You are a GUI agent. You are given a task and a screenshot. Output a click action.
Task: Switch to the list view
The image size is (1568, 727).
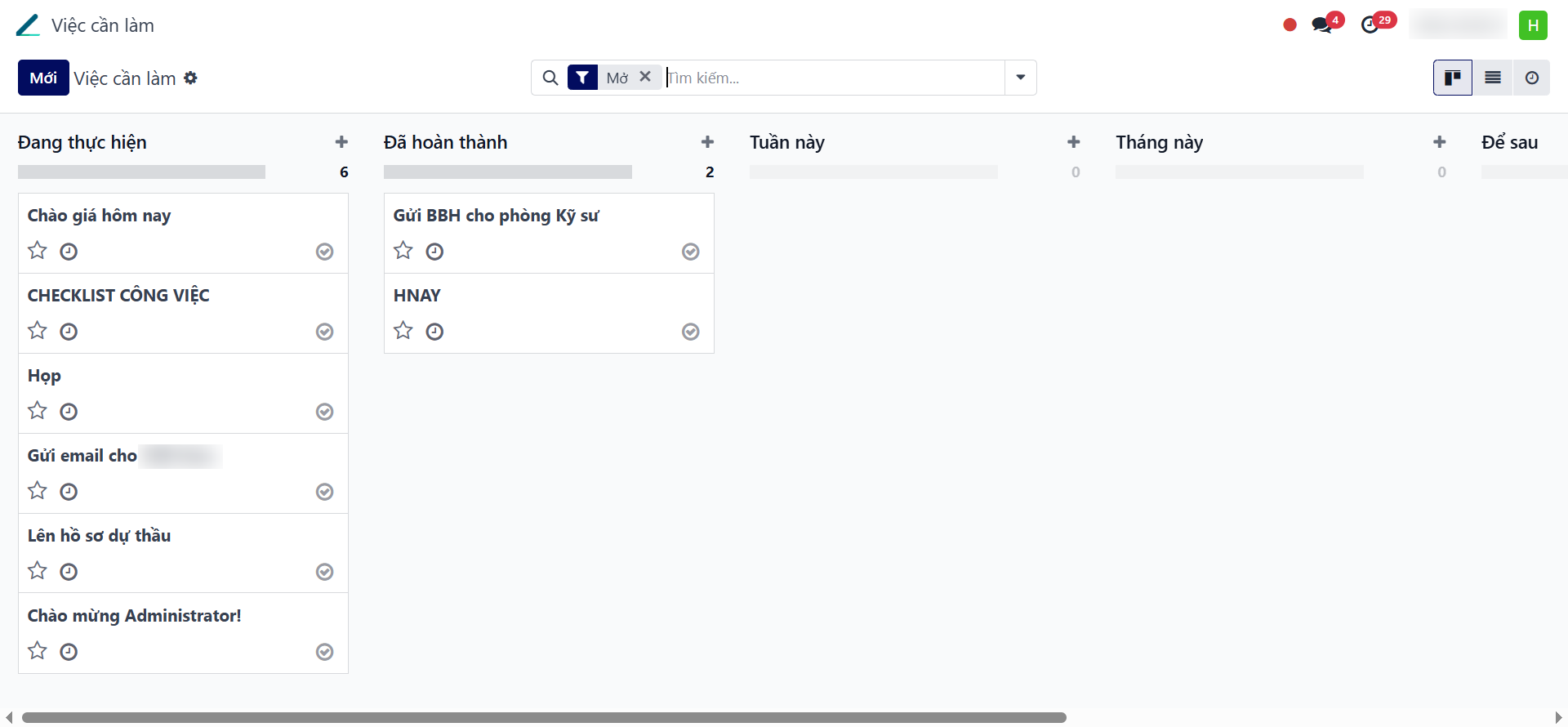(1493, 78)
